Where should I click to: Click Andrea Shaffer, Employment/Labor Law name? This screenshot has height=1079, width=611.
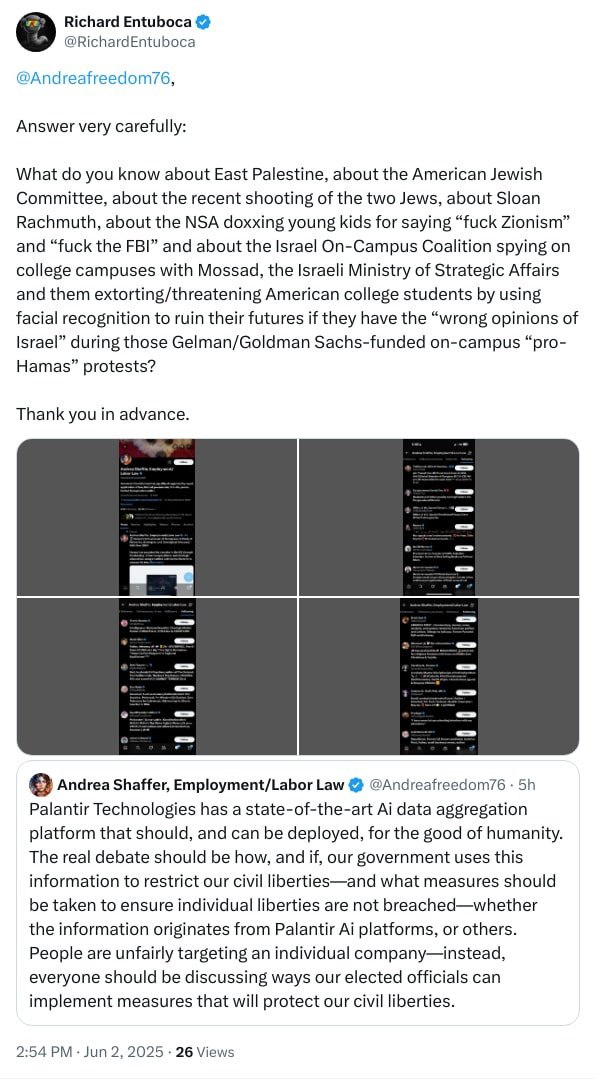point(200,784)
